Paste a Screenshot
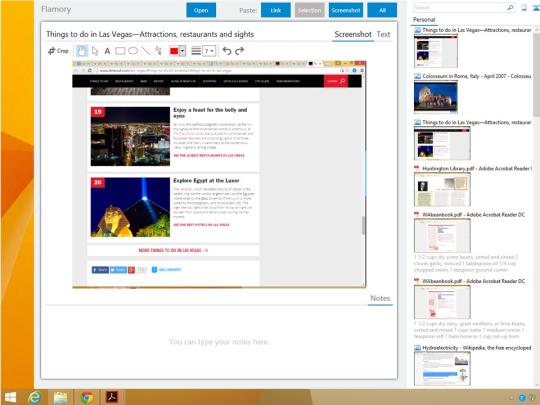Image resolution: width=540 pixels, height=405 pixels. [x=346, y=10]
